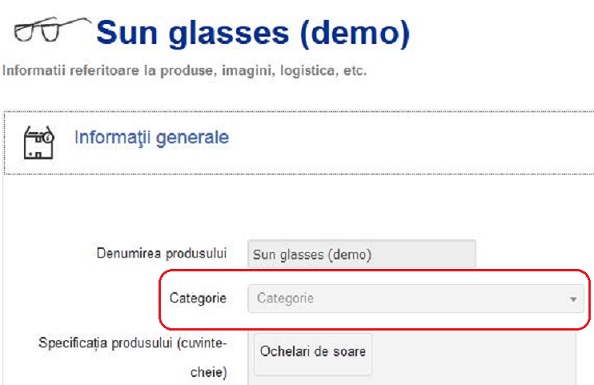This screenshot has height=385, width=594.
Task: Click the Categorie dropdown arrow
Action: tap(573, 299)
